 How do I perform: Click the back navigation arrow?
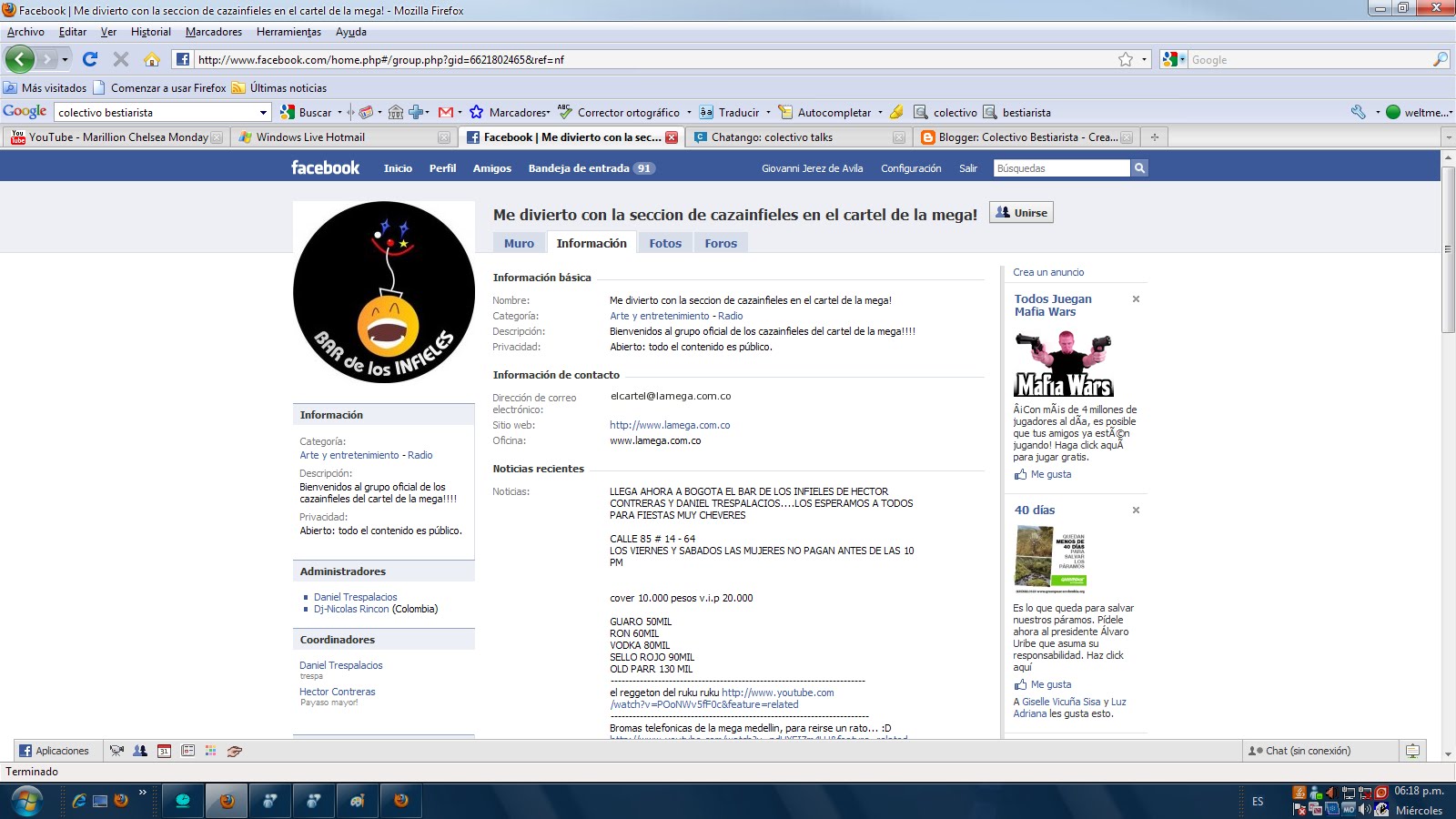pyautogui.click(x=20, y=59)
